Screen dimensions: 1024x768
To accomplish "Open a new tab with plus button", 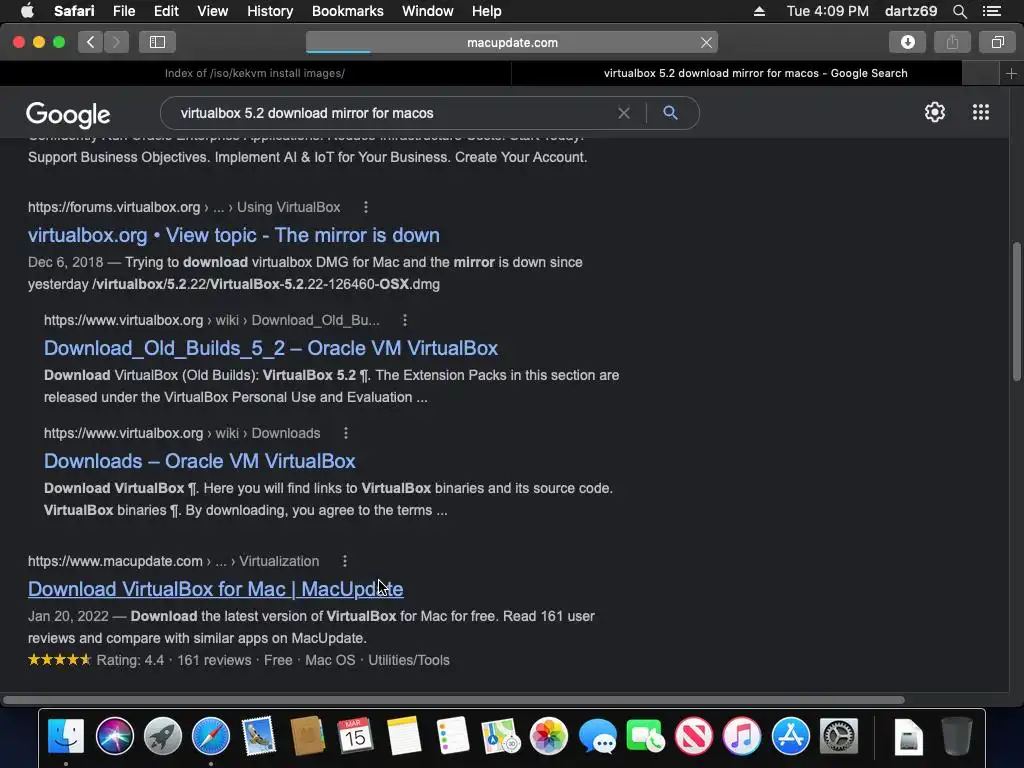I will pos(1011,73).
